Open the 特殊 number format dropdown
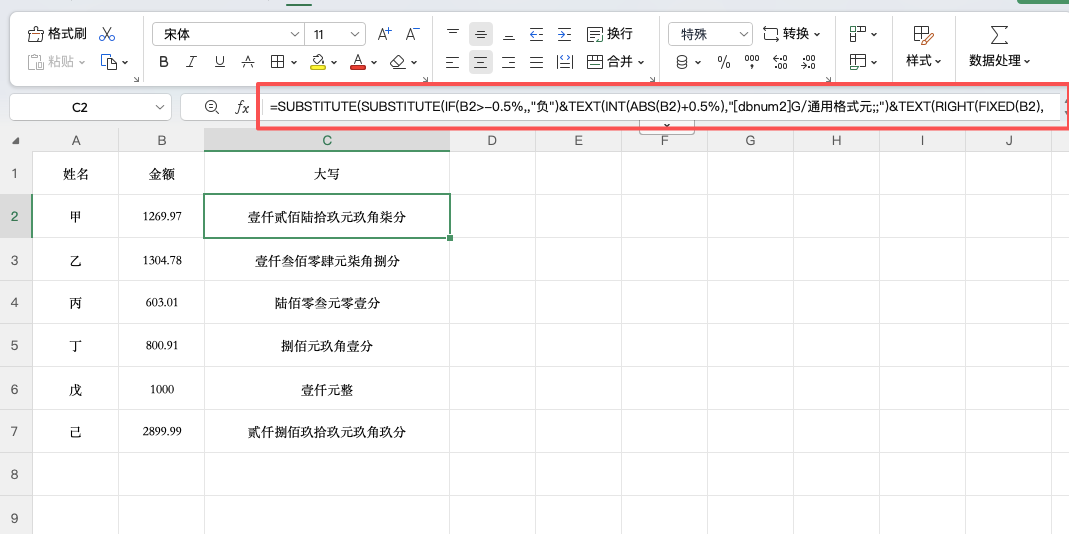Screen dimensions: 1069x534 pyautogui.click(x=710, y=34)
